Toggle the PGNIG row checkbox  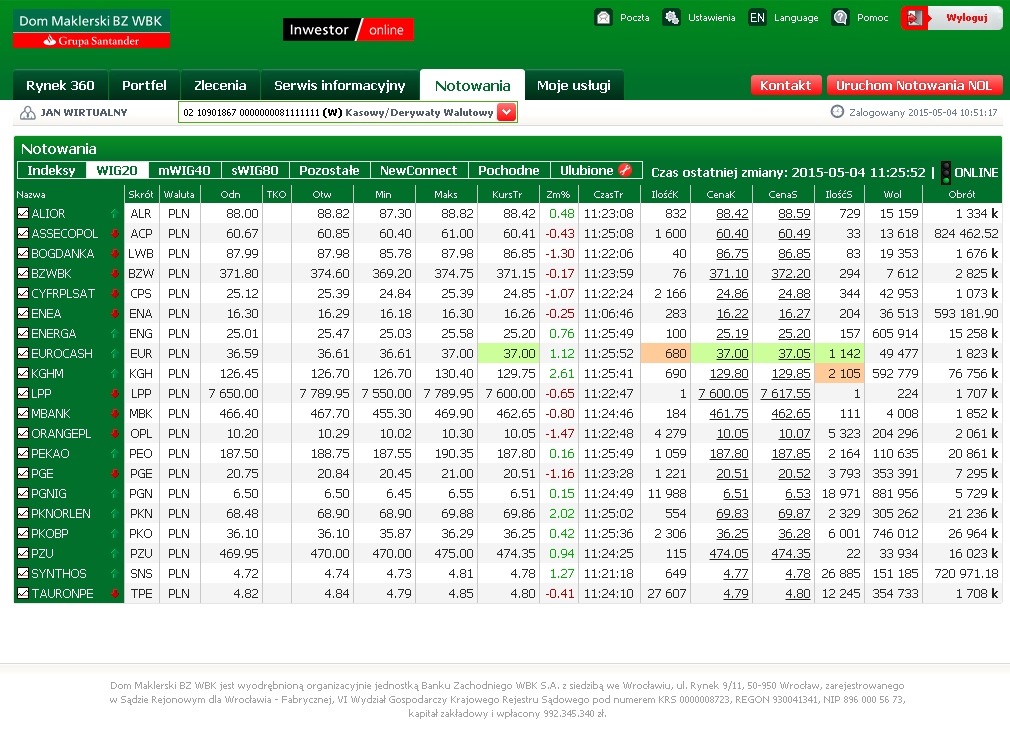23,493
